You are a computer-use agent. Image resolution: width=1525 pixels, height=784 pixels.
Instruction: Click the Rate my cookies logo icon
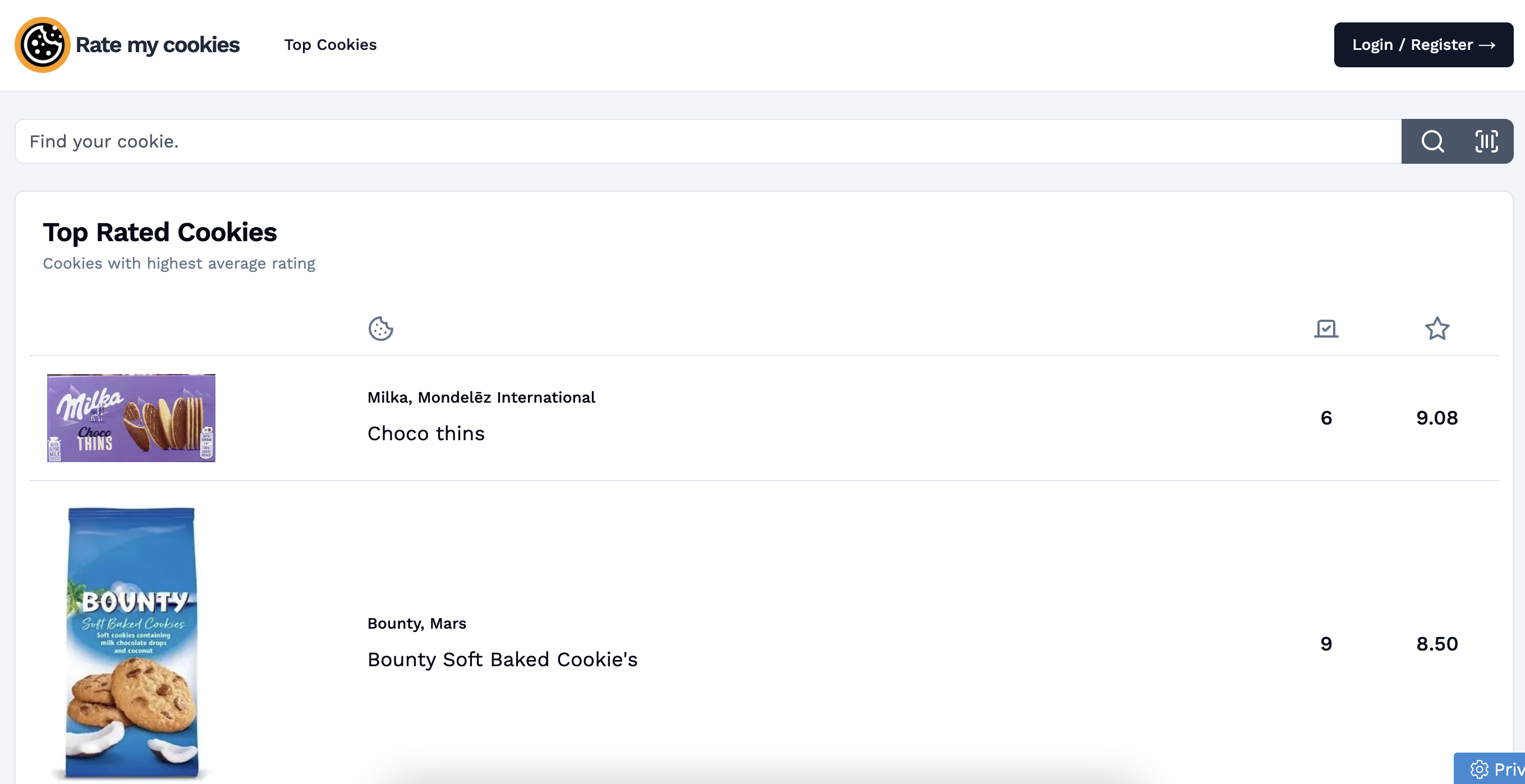[x=42, y=45]
